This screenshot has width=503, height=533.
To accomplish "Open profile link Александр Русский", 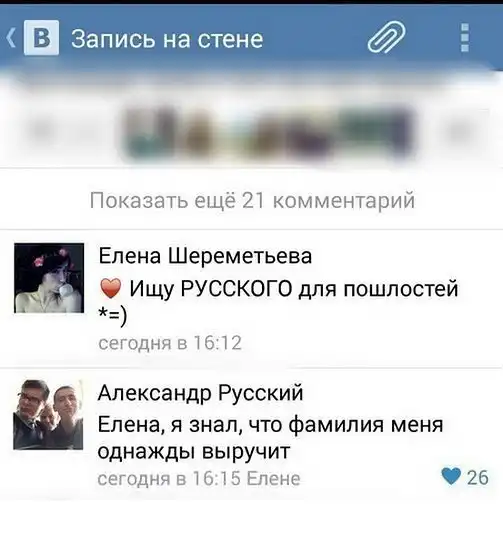I will (200, 393).
